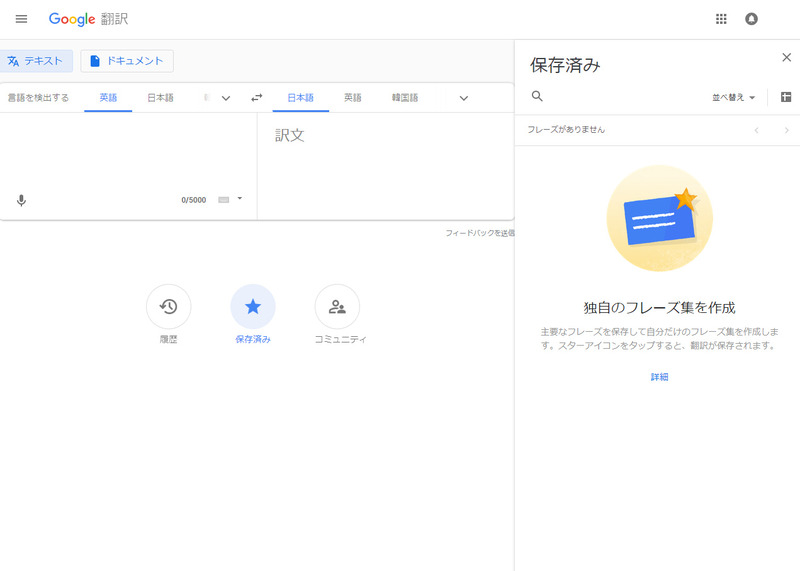Click the フィードバックを送信 link
The width and height of the screenshot is (800, 571).
[480, 233]
